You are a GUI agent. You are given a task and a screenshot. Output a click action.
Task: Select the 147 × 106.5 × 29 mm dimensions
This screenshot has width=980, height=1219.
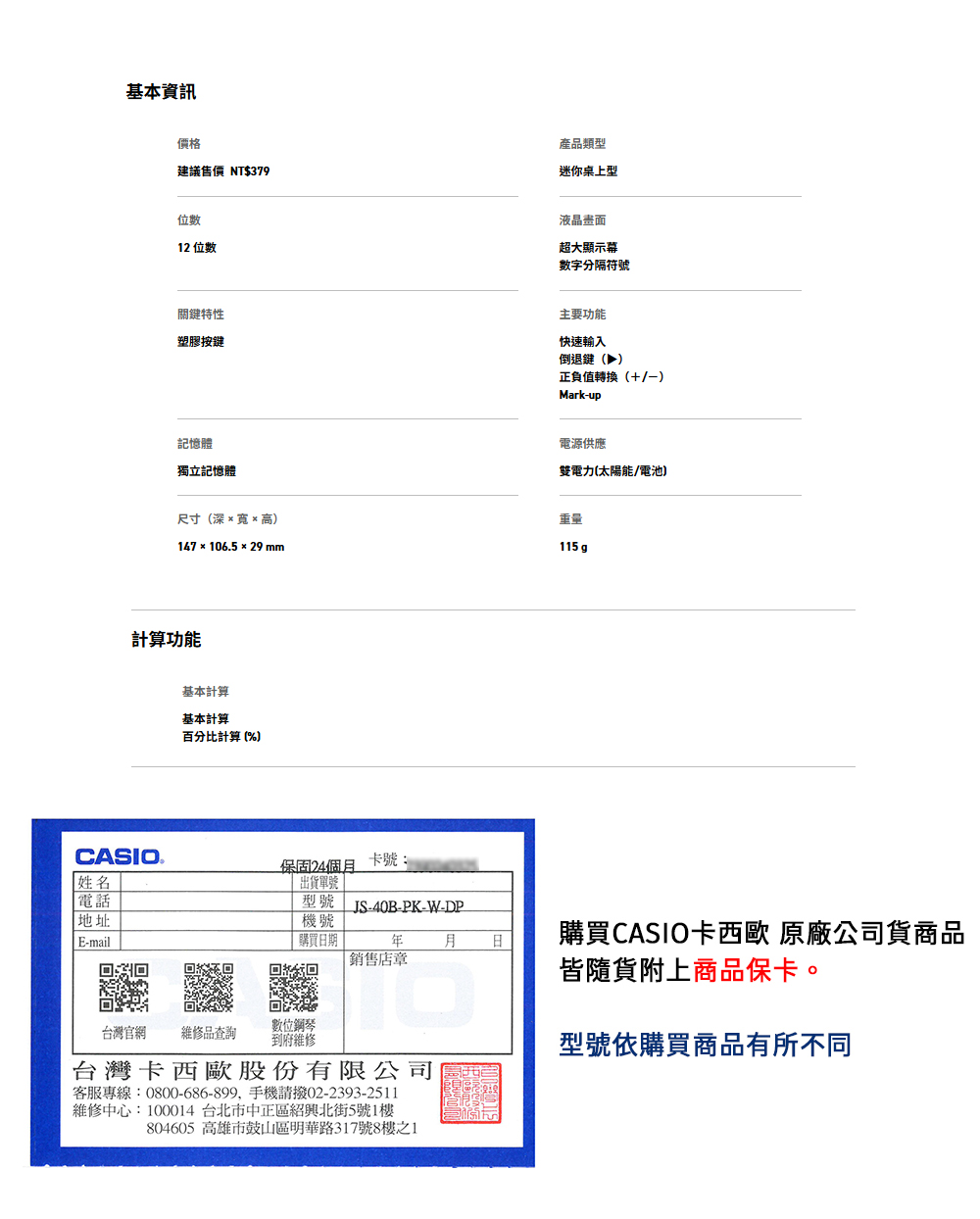click(231, 547)
